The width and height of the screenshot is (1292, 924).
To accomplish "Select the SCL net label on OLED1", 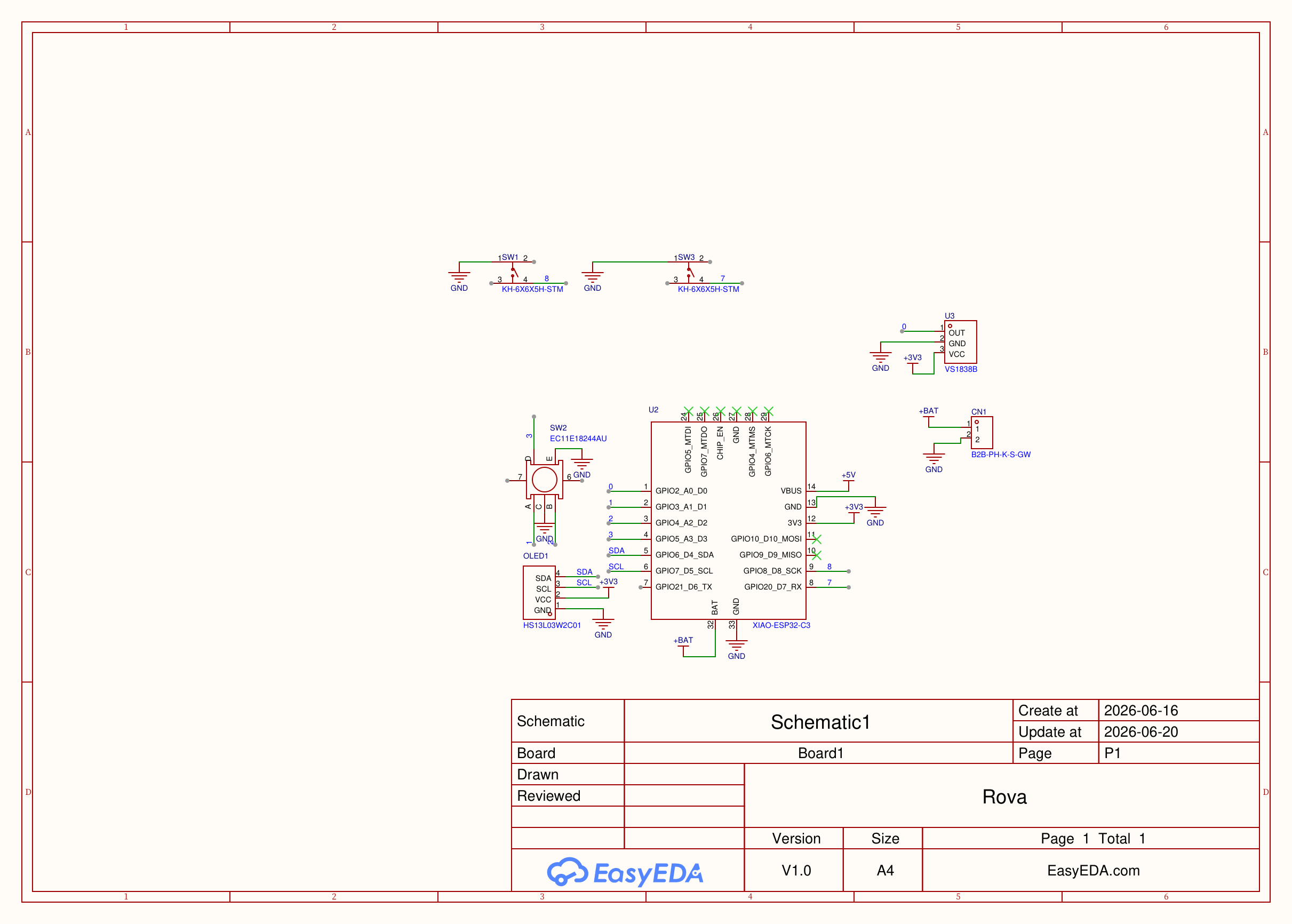I will coord(584,582).
